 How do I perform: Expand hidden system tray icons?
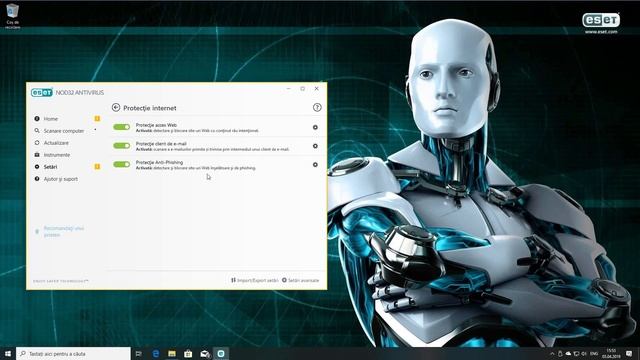(552, 353)
